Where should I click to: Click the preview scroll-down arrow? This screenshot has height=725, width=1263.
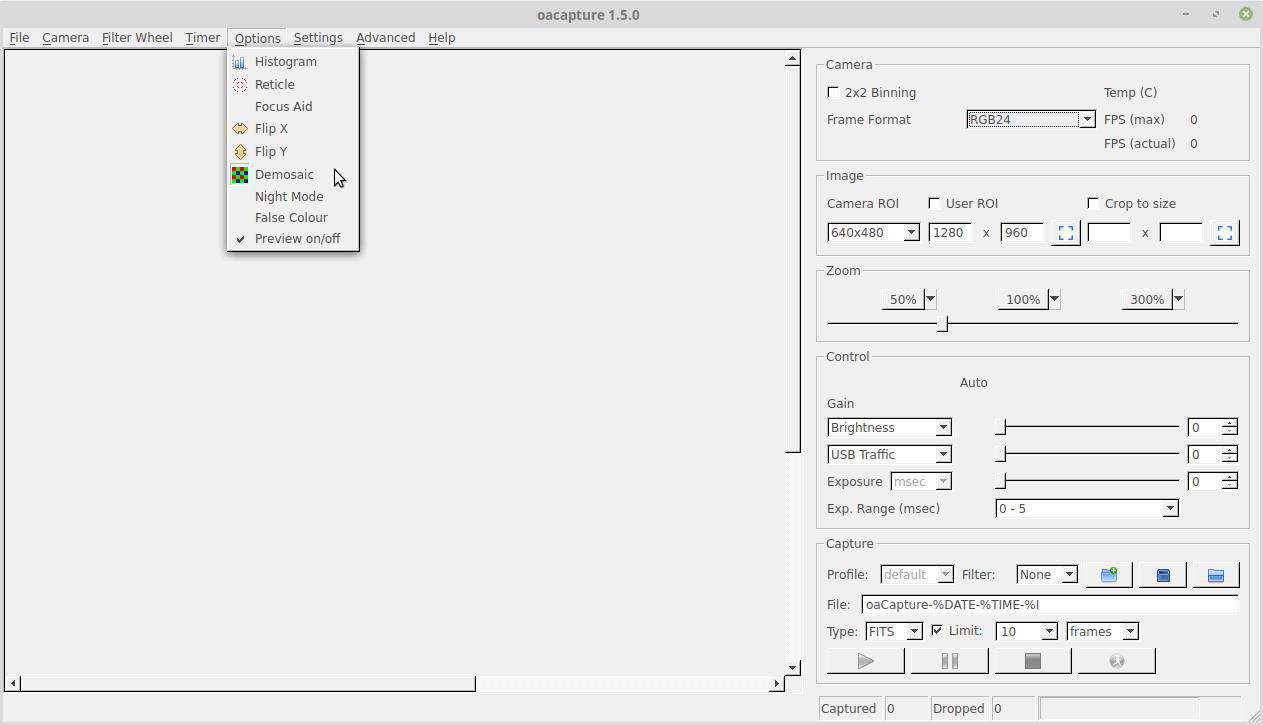point(793,667)
